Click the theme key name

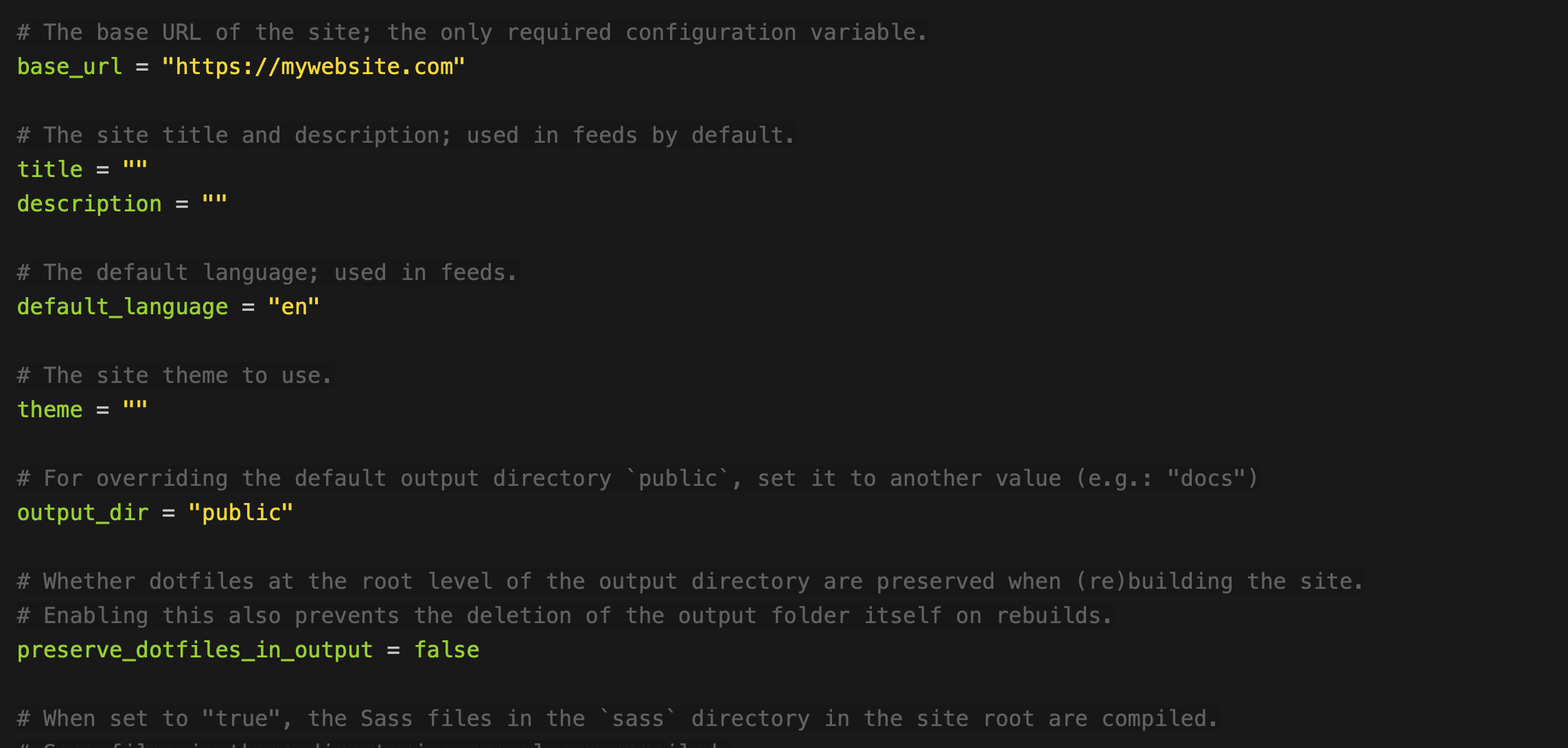[x=49, y=410]
